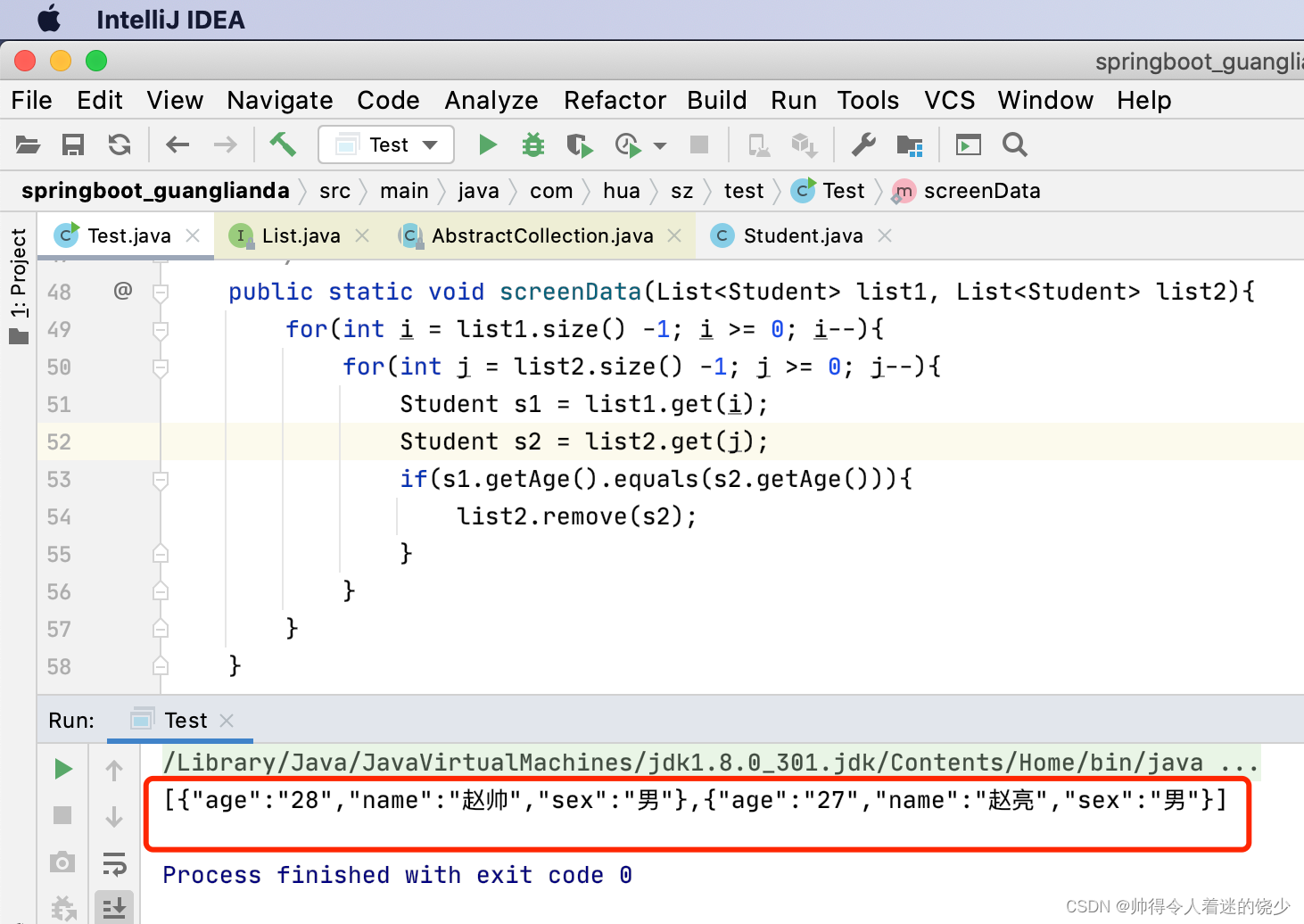Open the Refactor menu

pyautogui.click(x=615, y=100)
